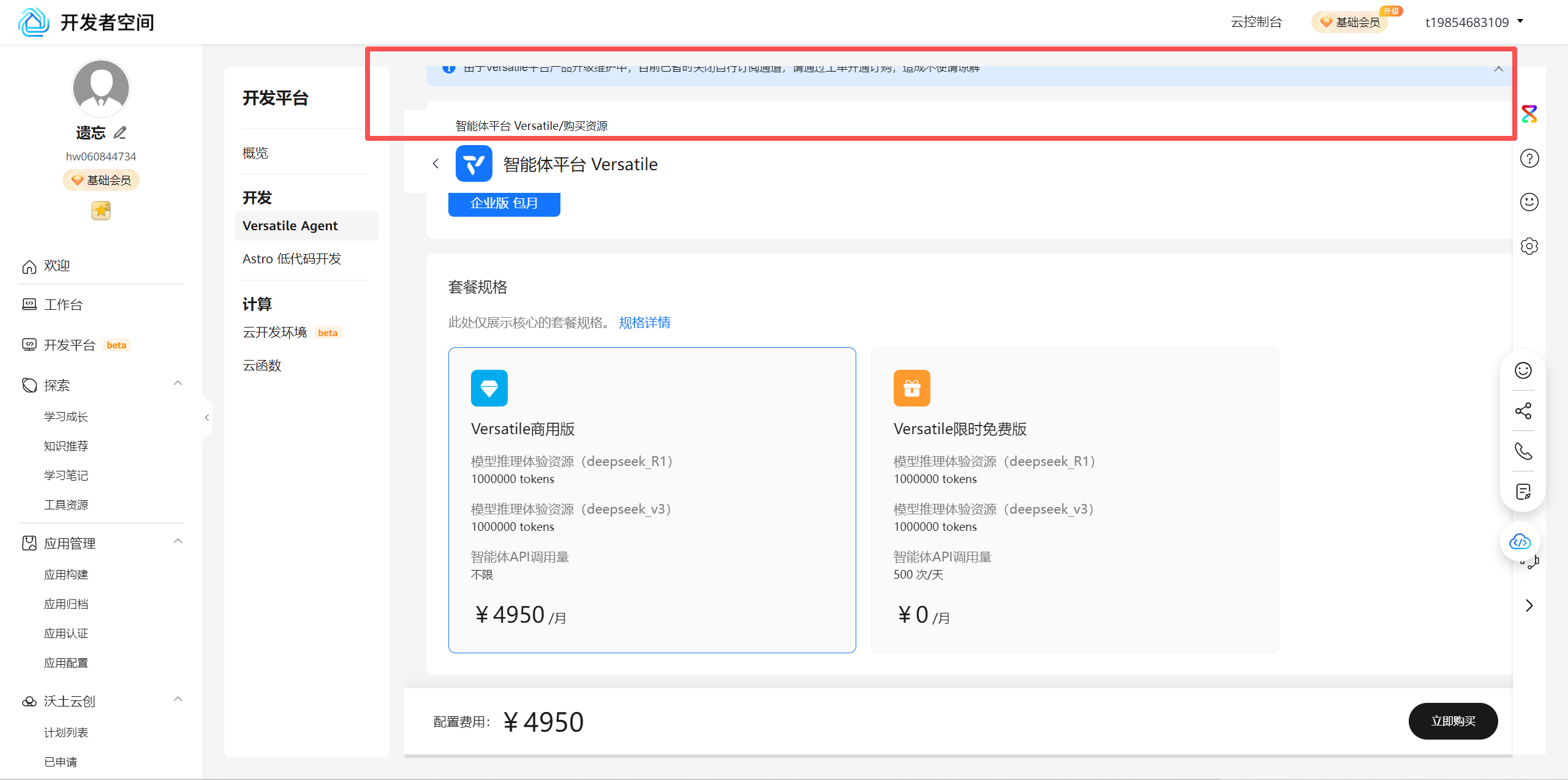
Task: Collapse the 应用管理 sidebar section
Action: click(x=178, y=542)
